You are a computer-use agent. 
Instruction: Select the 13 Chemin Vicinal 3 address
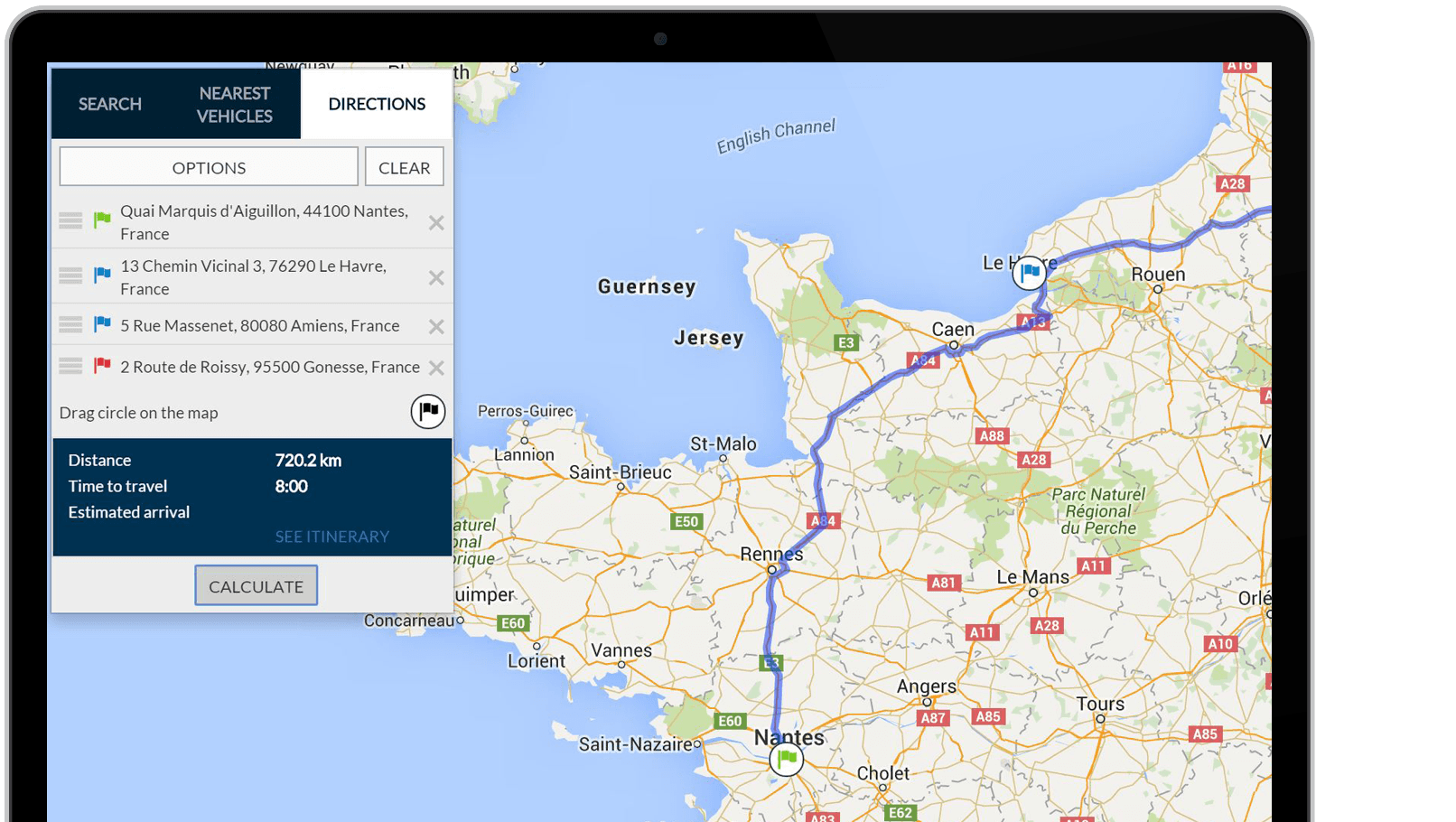click(254, 277)
